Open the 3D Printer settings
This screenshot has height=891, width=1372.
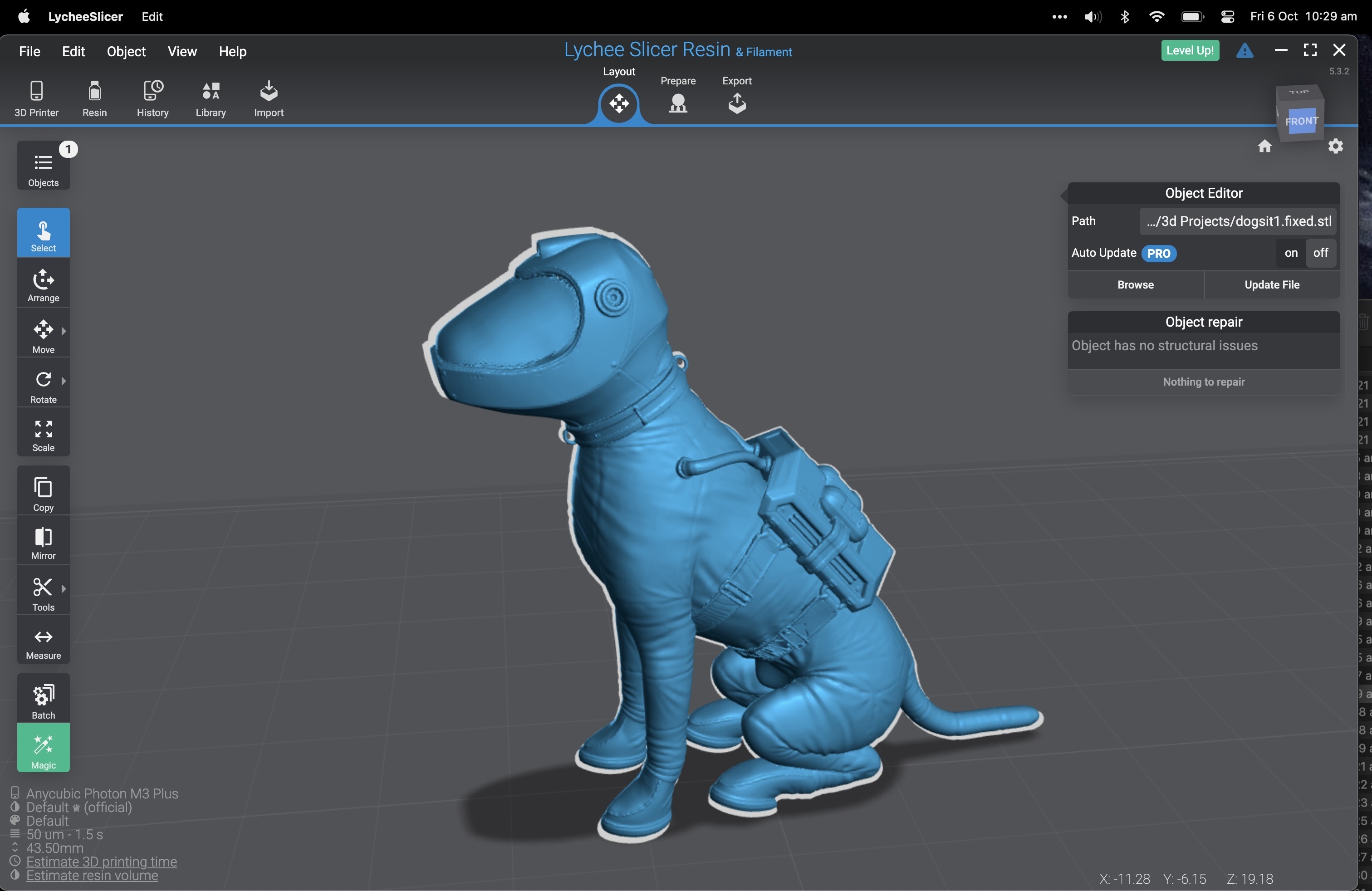[36, 99]
